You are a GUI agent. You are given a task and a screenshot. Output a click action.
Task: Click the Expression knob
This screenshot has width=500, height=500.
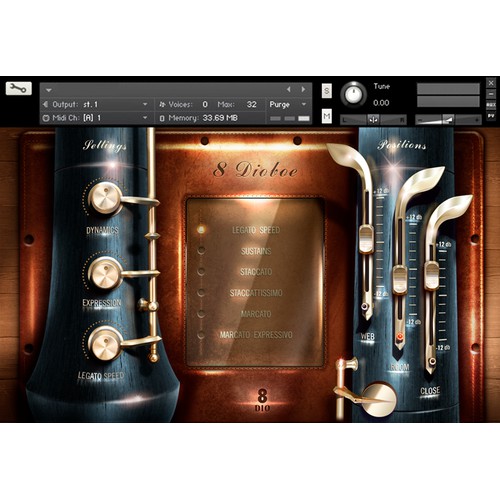point(105,273)
